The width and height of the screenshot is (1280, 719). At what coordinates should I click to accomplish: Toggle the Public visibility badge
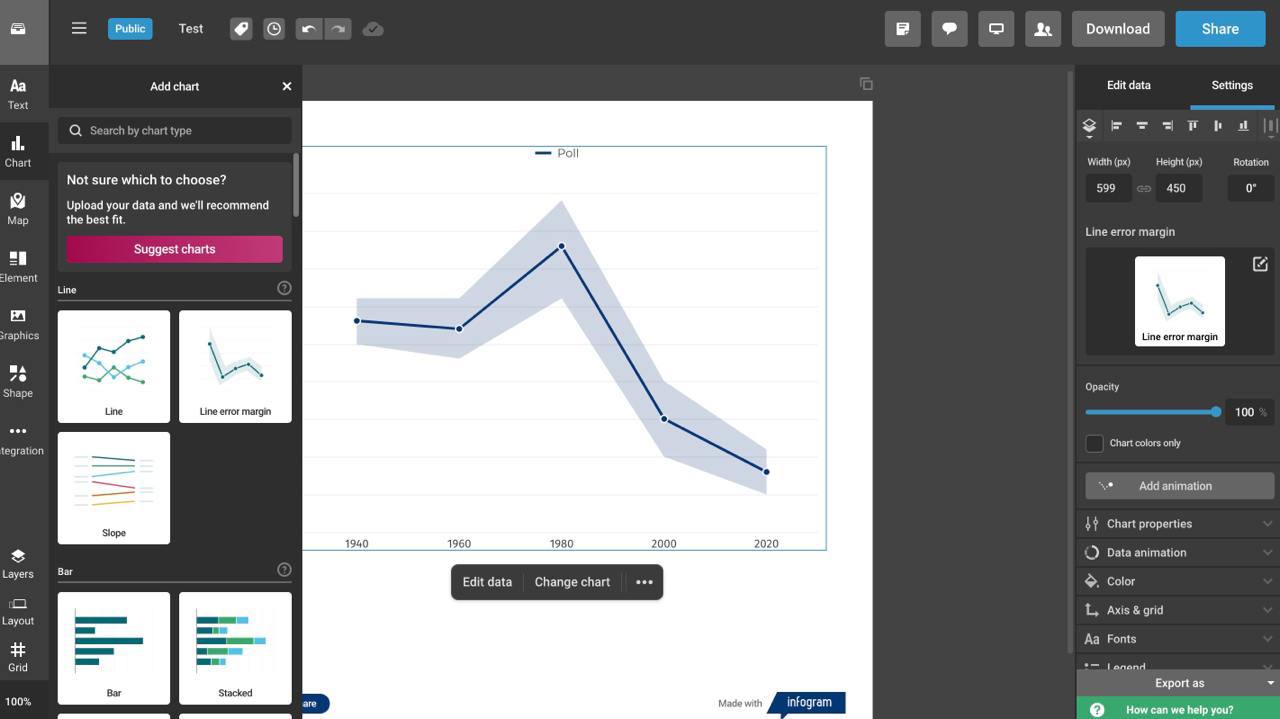tap(130, 28)
